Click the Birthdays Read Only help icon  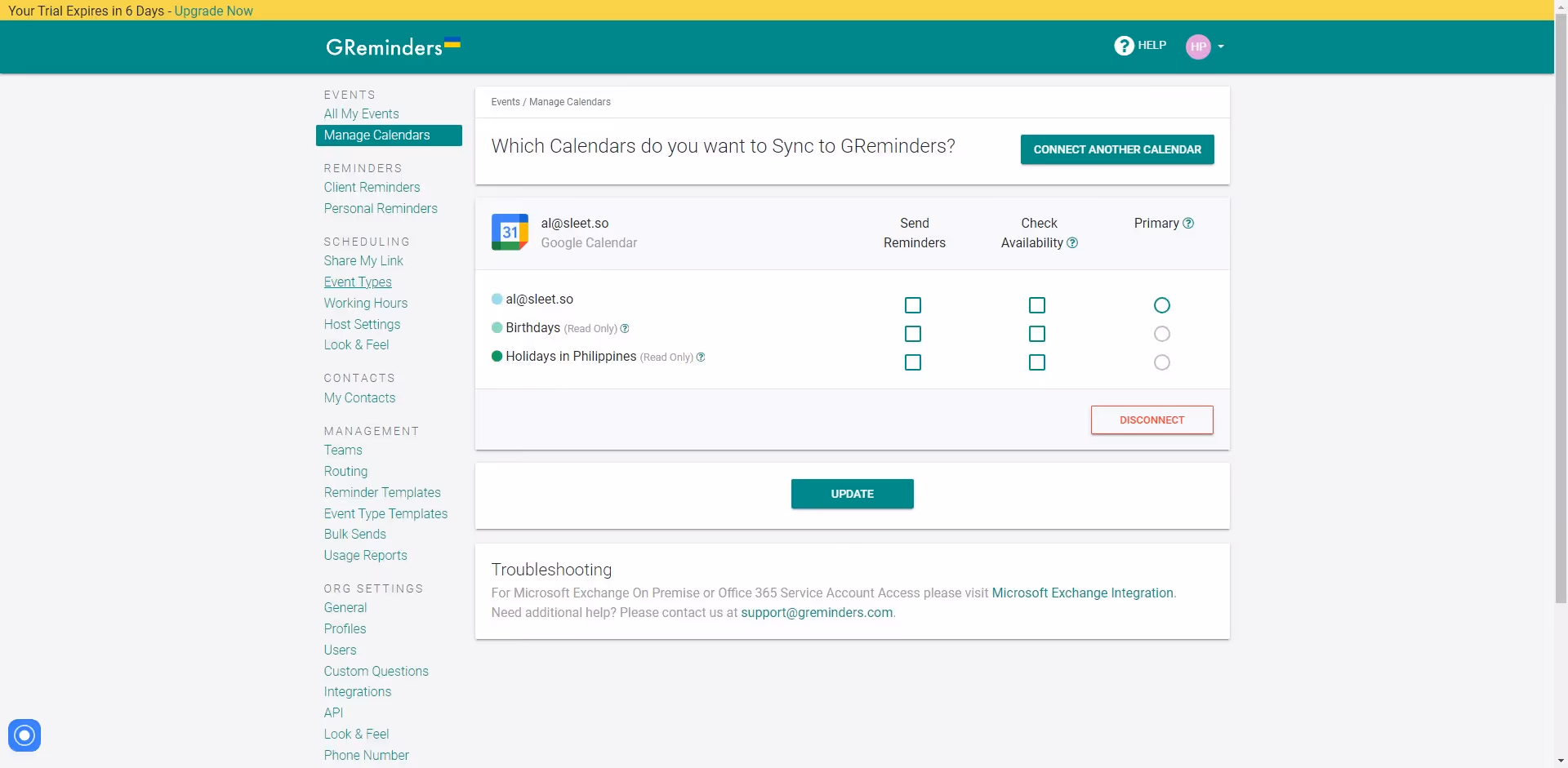[625, 329]
